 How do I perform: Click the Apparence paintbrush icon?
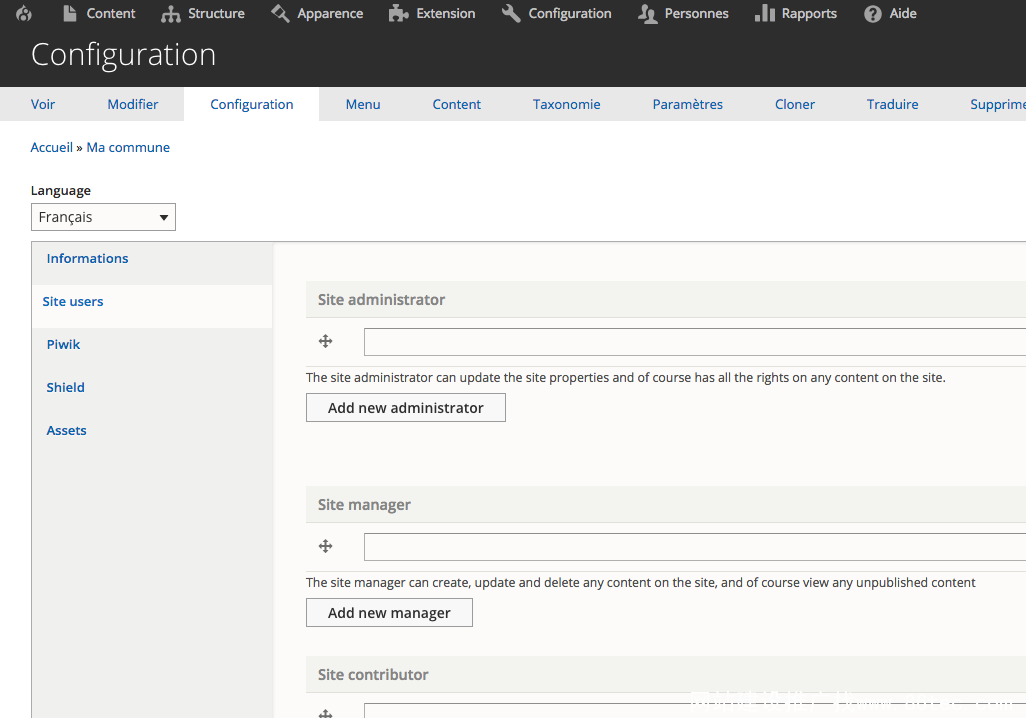point(280,13)
